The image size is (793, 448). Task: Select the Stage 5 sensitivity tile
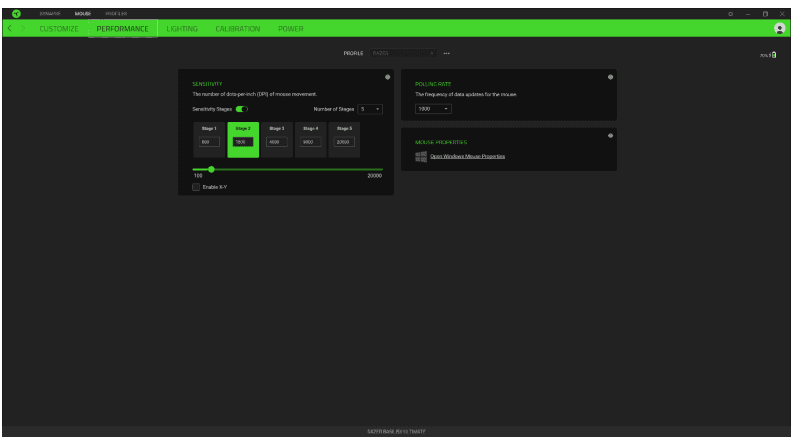[344, 140]
